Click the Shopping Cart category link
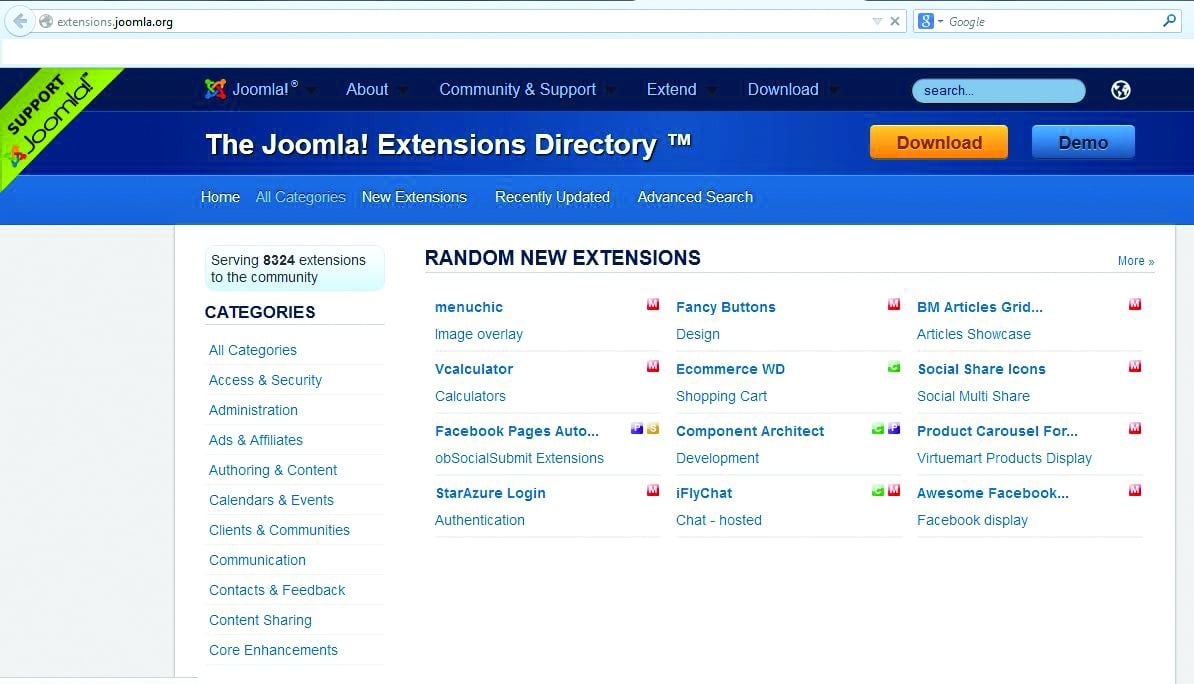 (721, 397)
